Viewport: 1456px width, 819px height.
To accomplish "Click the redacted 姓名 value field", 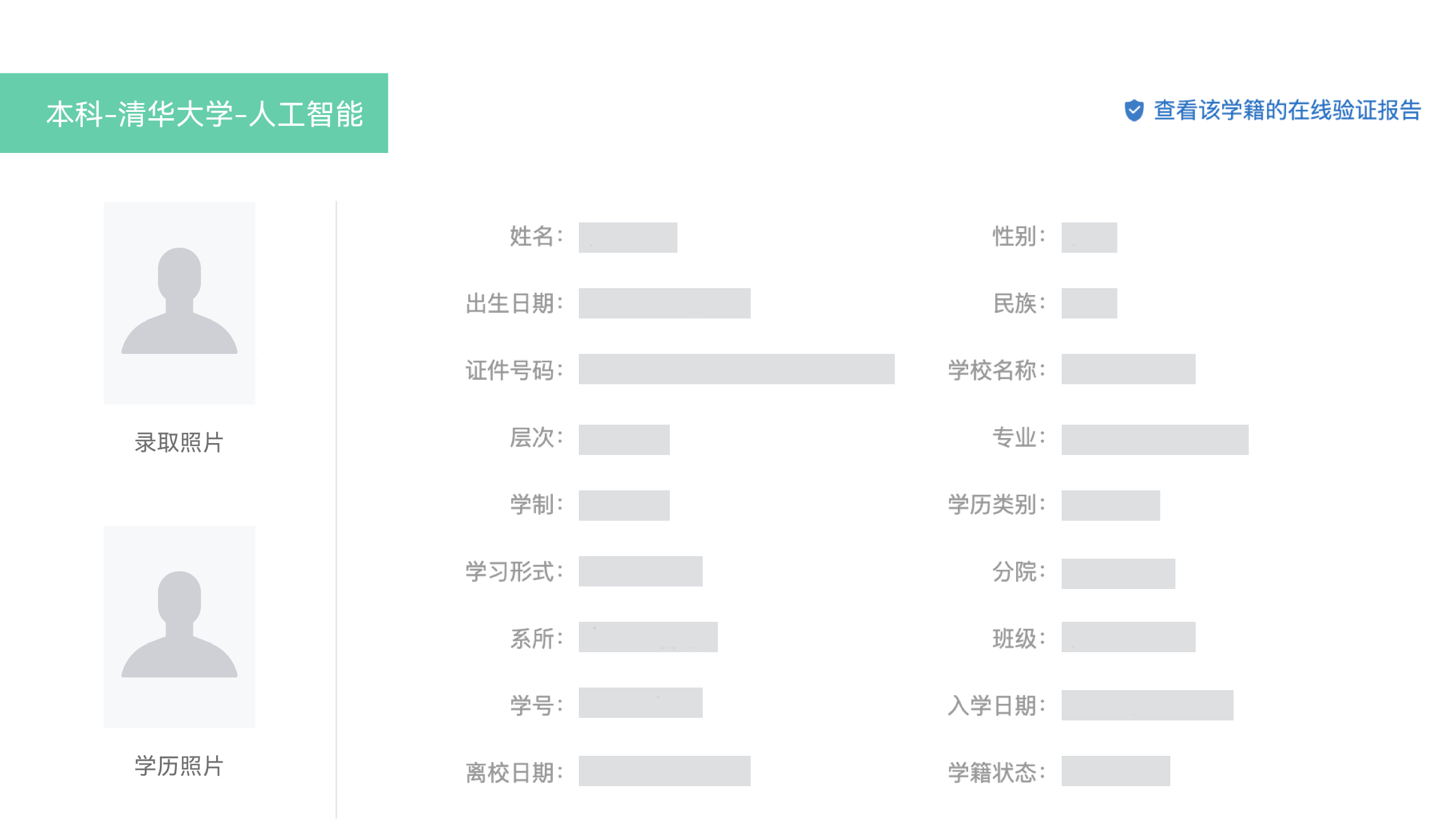I will click(x=628, y=238).
